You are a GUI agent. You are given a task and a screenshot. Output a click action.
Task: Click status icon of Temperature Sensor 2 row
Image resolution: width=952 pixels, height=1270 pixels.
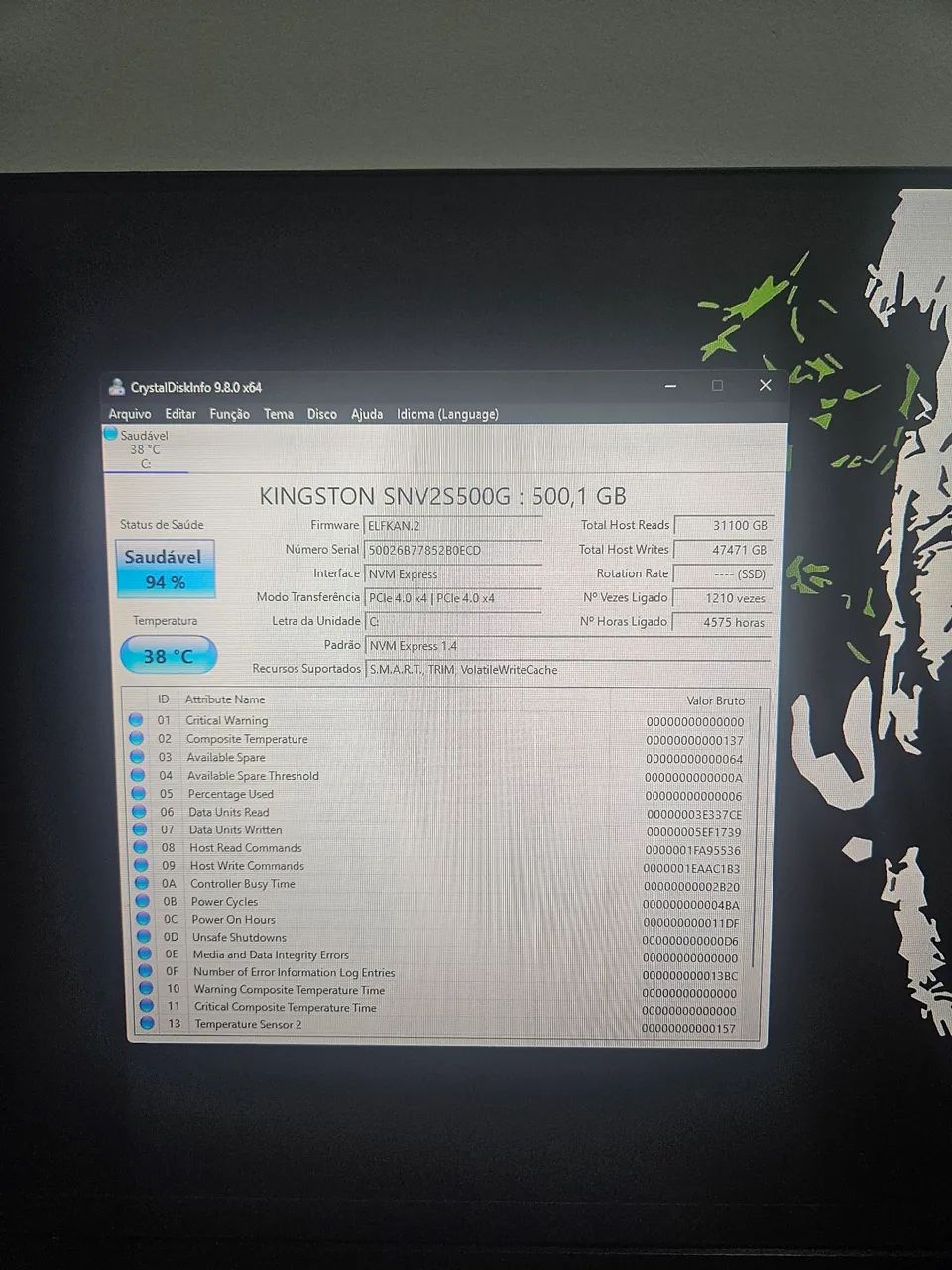(x=148, y=1023)
